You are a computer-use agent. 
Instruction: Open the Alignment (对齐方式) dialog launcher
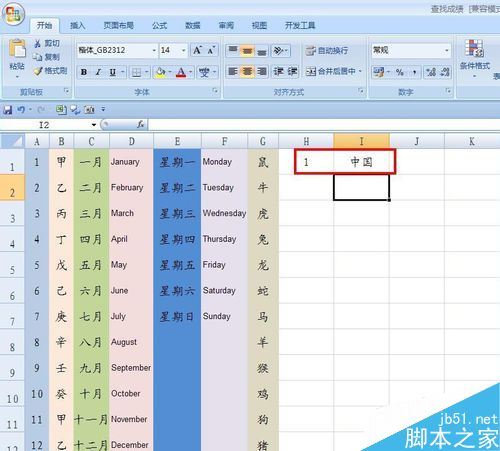[361, 90]
